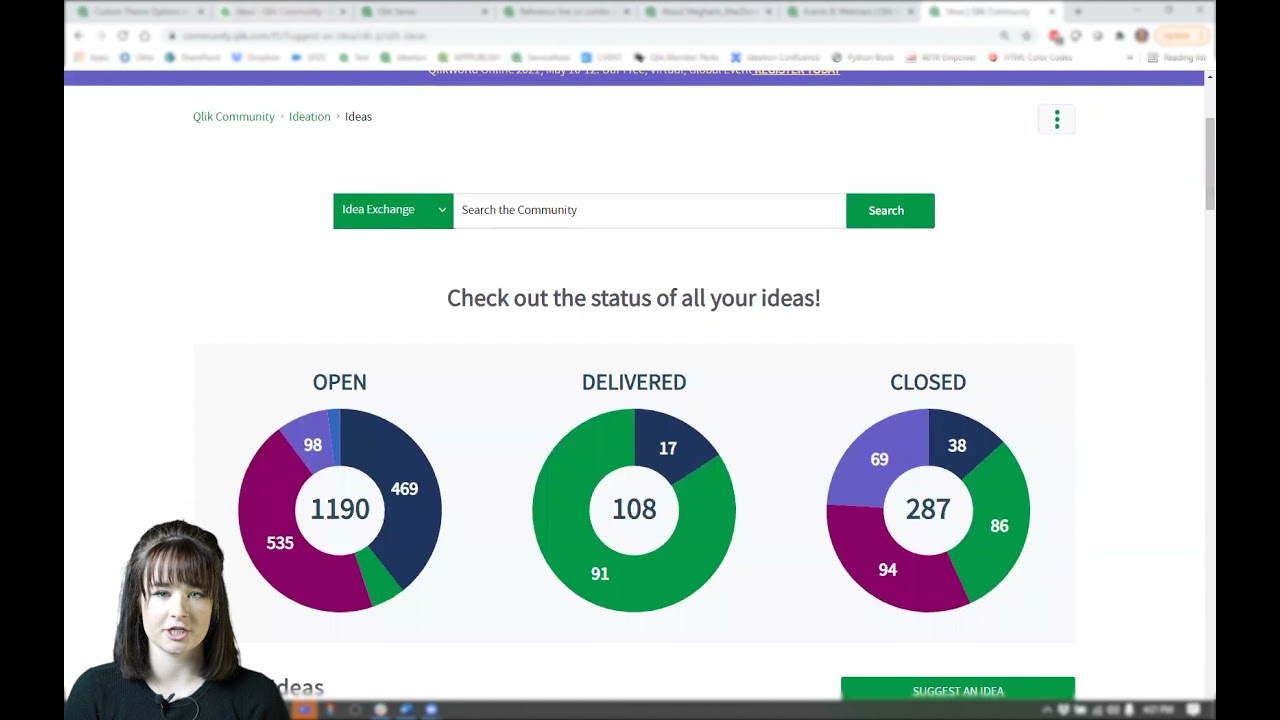This screenshot has width=1280, height=720.
Task: Open the ServiceNow bookmark
Action: click(x=540, y=58)
